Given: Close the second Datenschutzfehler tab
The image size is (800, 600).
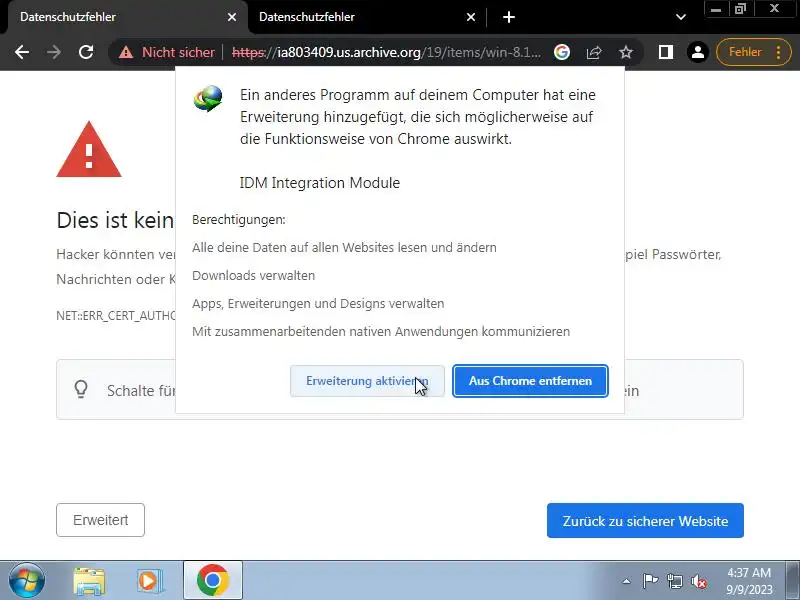Looking at the screenshot, I should pyautogui.click(x=471, y=17).
